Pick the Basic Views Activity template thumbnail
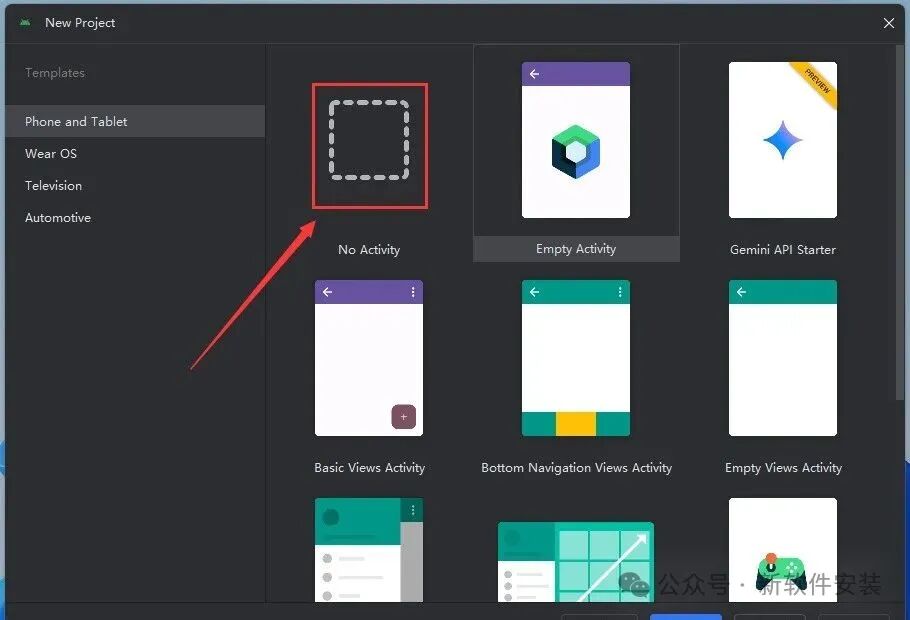This screenshot has height=620, width=910. 369,358
